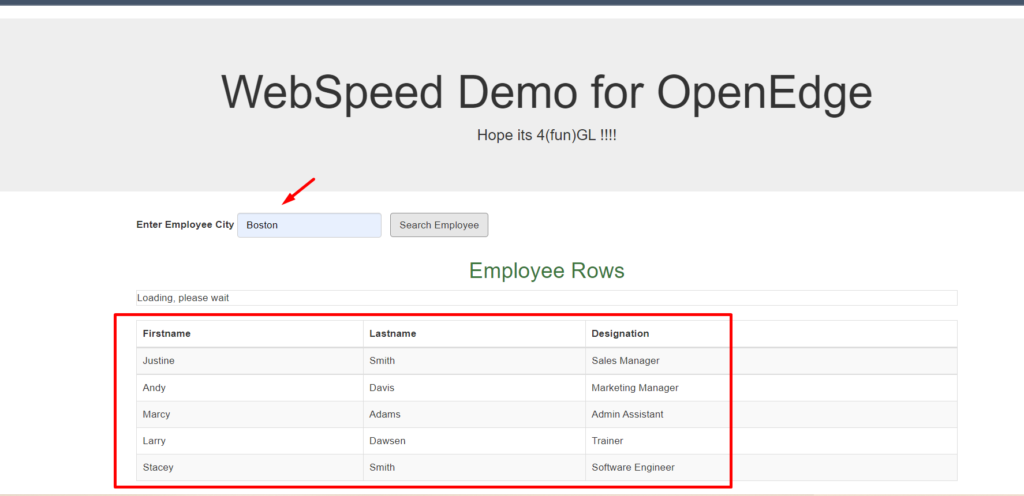
Task: Select the Marcy first name cell
Action: pyautogui.click(x=157, y=414)
